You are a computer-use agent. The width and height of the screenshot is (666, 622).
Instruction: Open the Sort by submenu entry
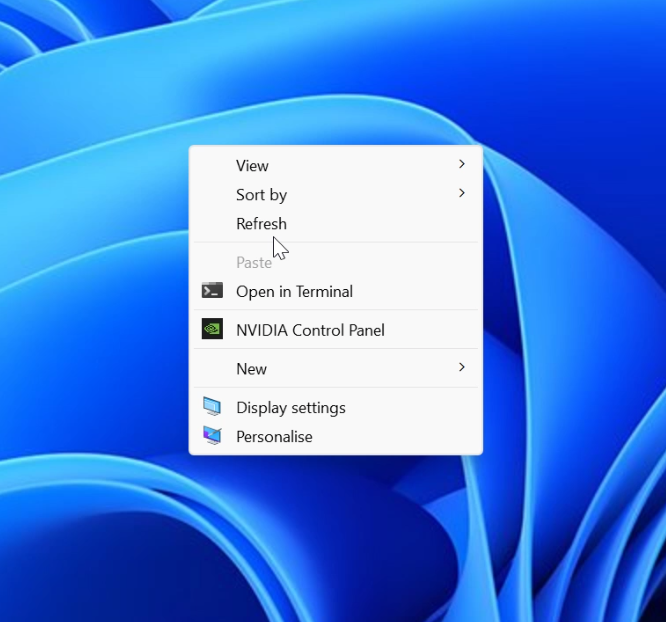tap(336, 195)
